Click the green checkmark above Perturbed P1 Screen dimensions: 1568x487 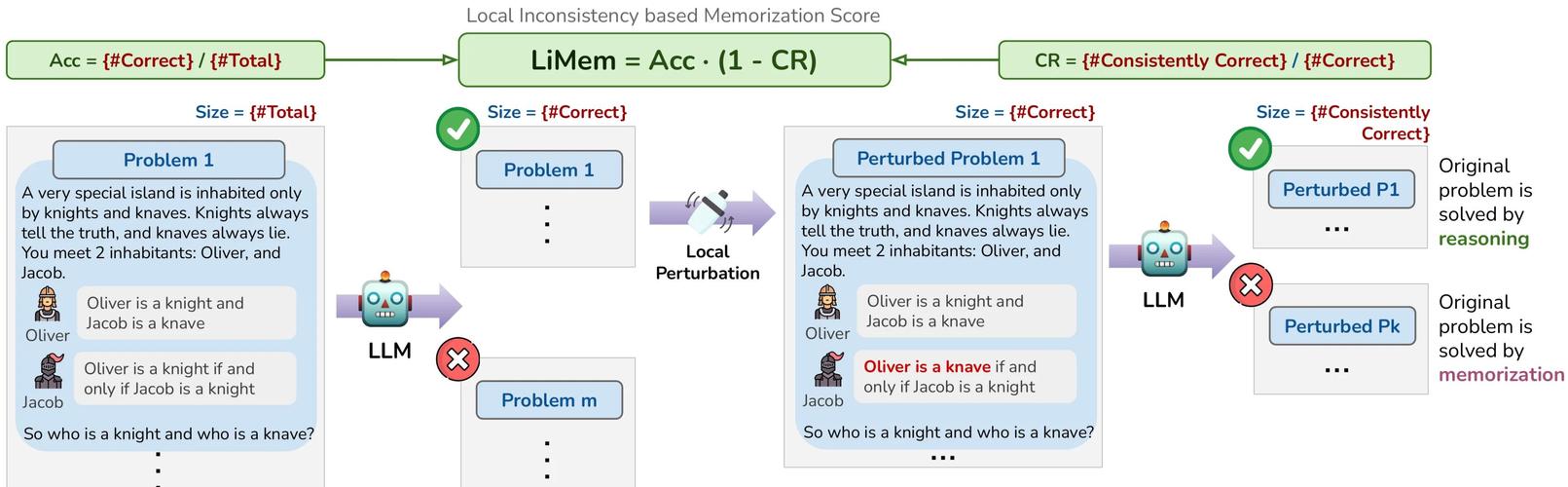click(1251, 149)
